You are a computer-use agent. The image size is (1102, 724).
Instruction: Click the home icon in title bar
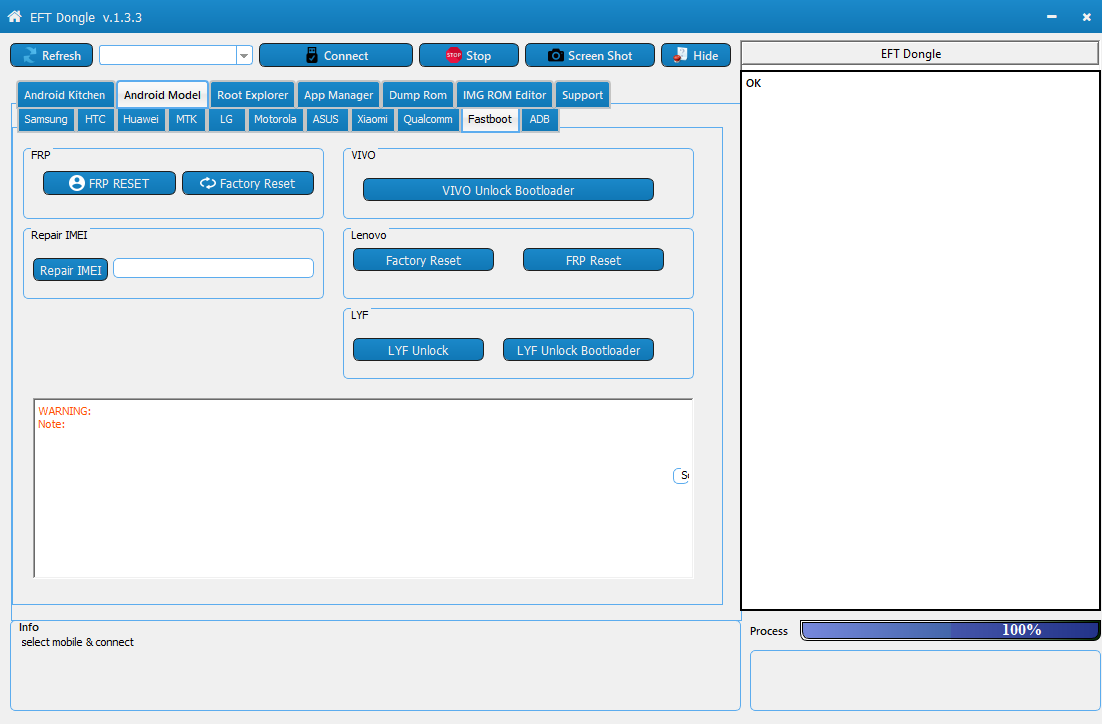pos(15,16)
